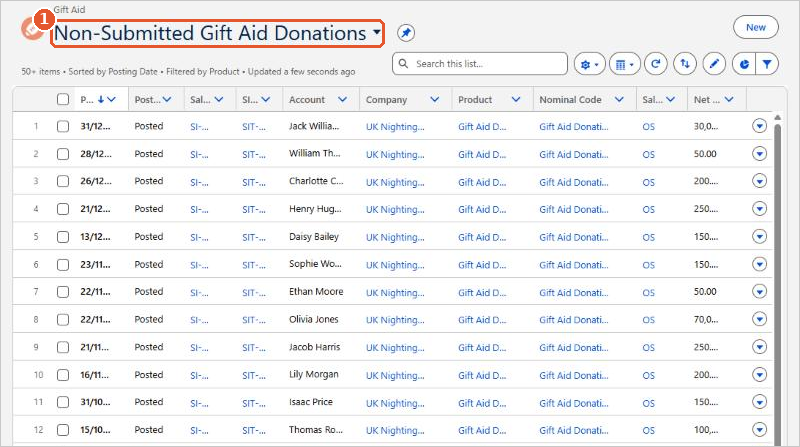Screen dimensions: 800x447
Task: Sort by the Company column header
Action: 386,100
